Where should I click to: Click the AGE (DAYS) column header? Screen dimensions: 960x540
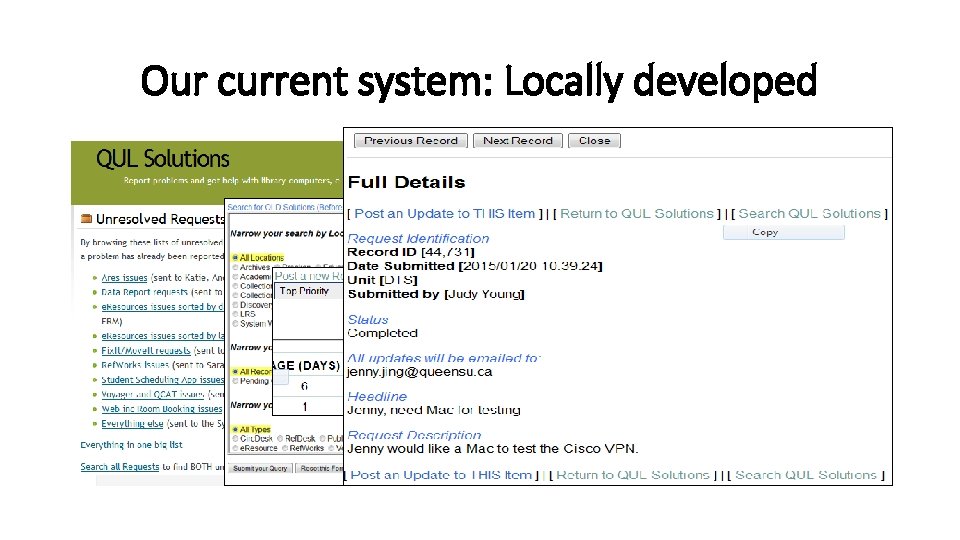pyautogui.click(x=307, y=366)
